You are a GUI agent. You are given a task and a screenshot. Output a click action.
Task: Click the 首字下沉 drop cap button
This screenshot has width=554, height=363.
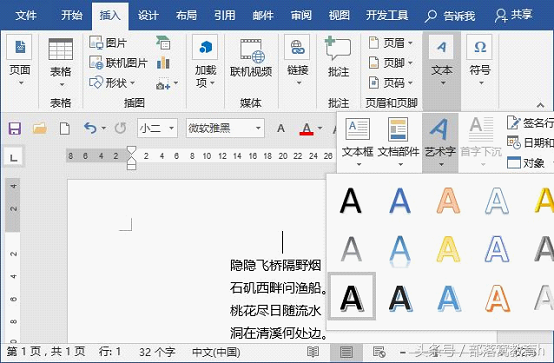click(x=481, y=142)
